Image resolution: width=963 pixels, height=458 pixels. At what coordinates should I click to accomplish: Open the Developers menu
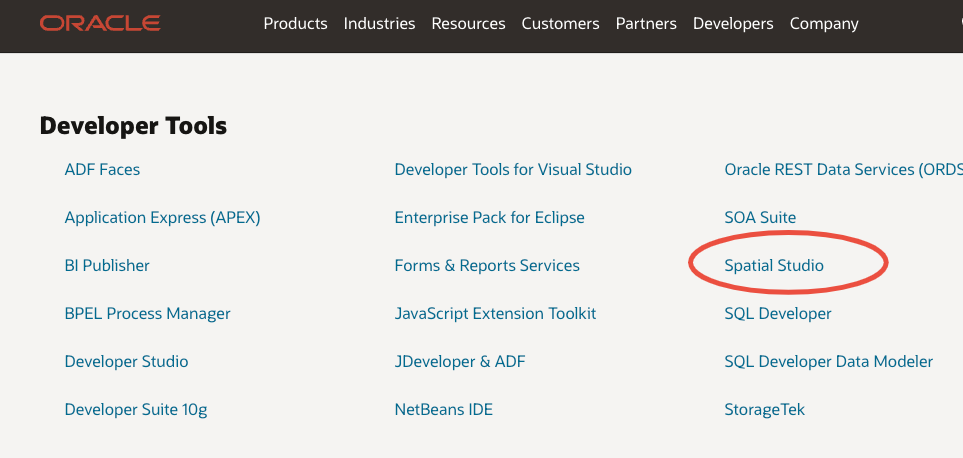coord(733,23)
